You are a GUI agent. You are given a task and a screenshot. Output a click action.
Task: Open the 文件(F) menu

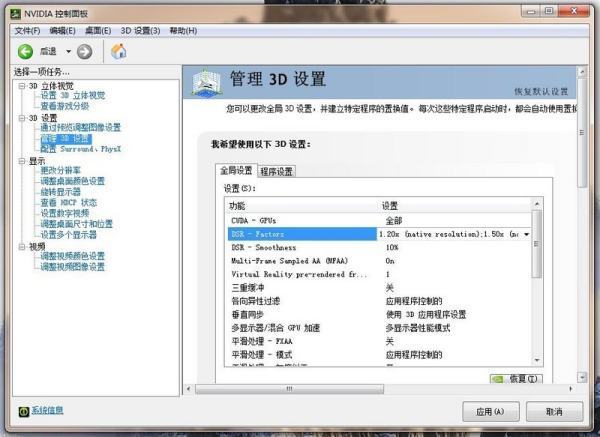click(x=27, y=31)
